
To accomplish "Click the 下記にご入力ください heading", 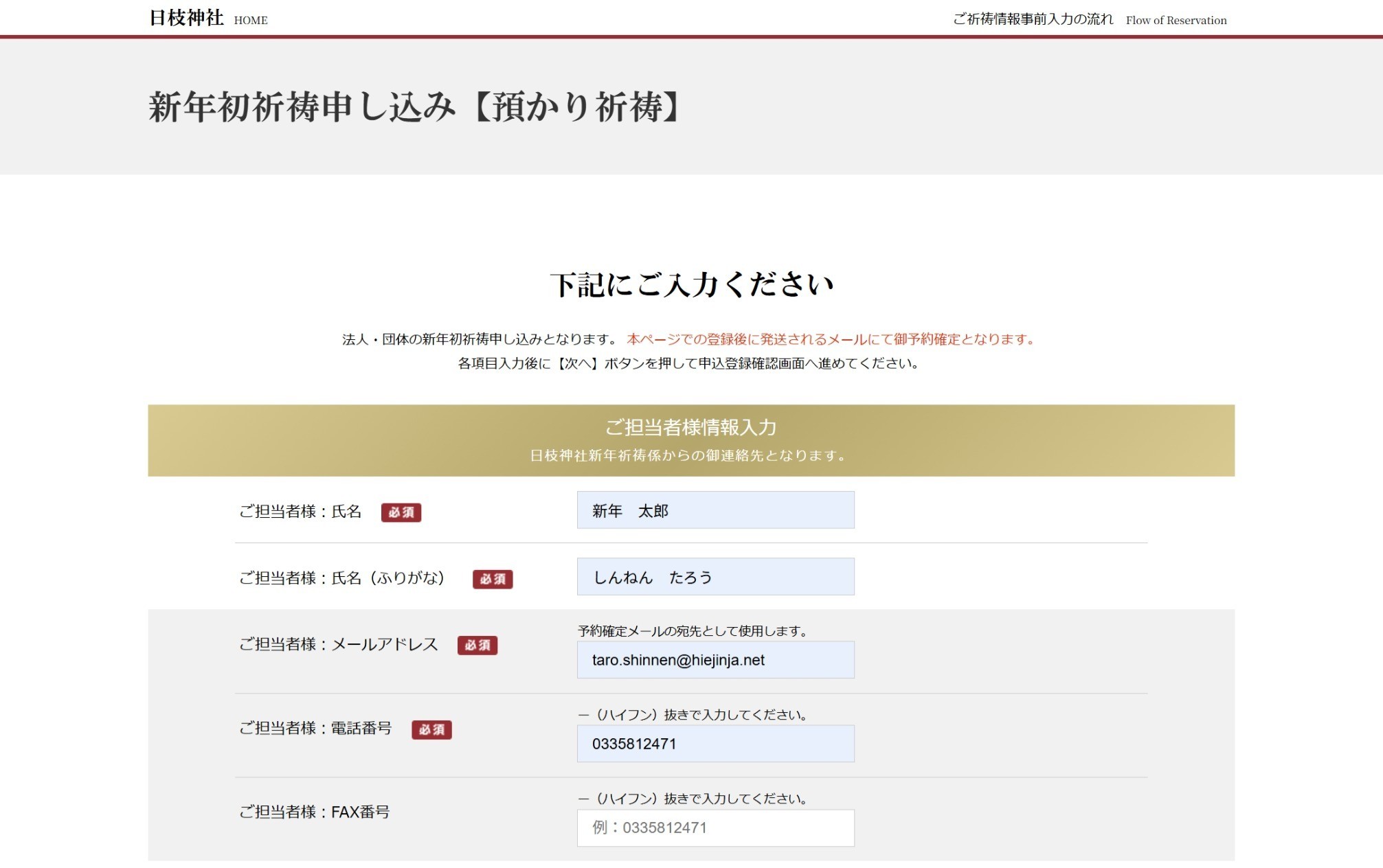I will pos(691,284).
